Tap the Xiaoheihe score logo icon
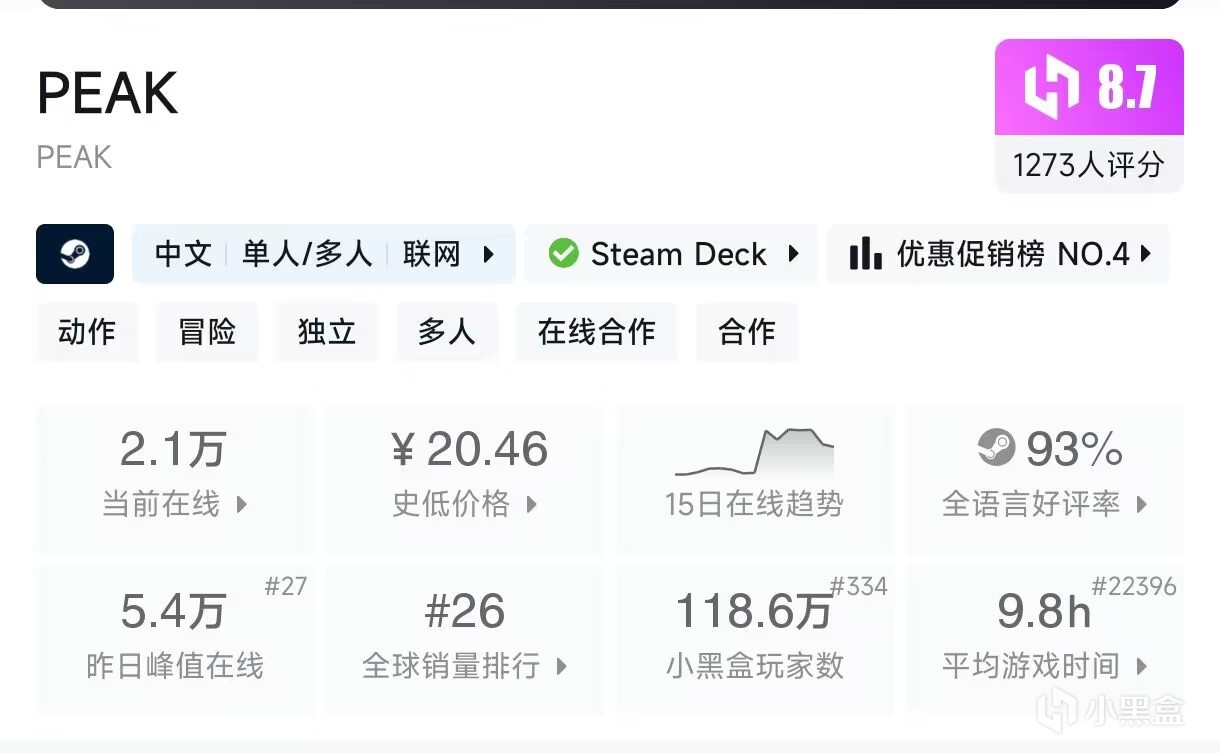 [x=1051, y=88]
